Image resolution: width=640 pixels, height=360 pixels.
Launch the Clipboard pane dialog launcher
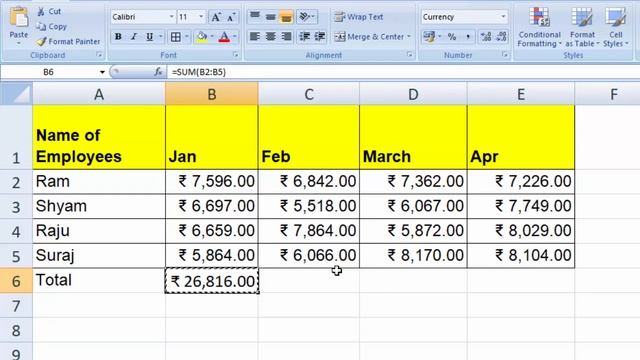99,55
